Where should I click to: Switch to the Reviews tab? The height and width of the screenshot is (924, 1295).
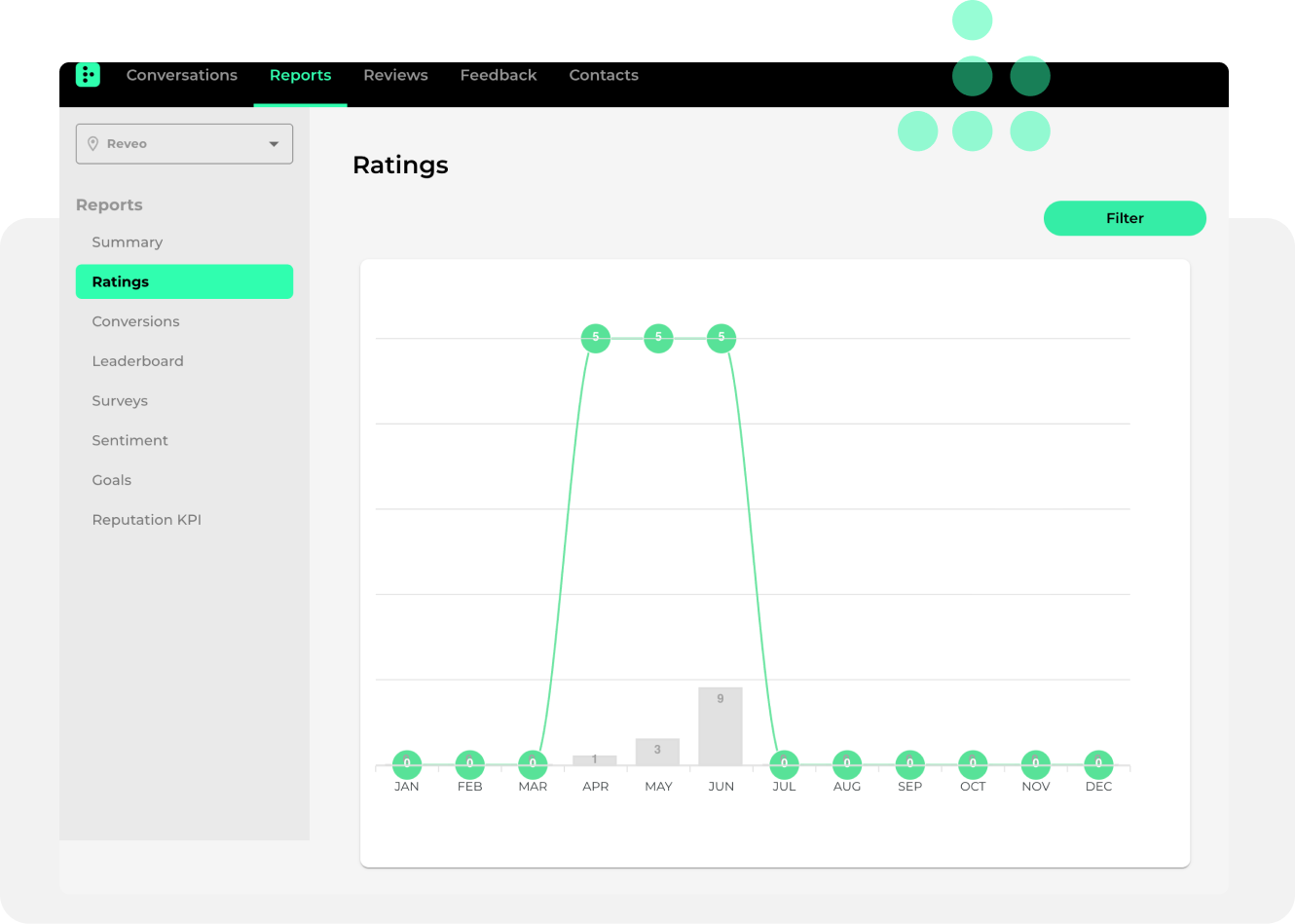(x=395, y=75)
